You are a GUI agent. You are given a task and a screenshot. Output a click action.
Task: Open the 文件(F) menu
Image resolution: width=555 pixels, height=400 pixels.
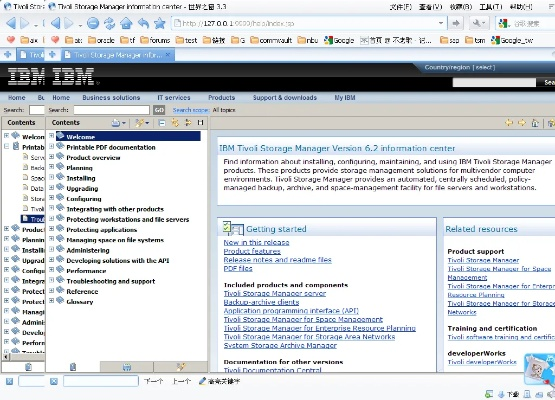point(401,7)
